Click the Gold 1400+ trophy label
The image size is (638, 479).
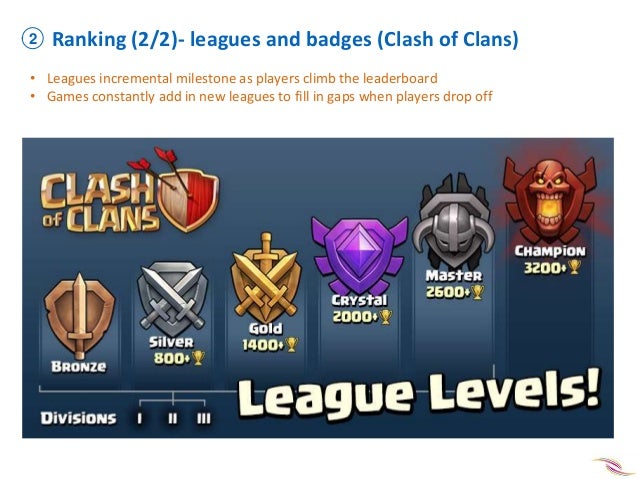click(x=270, y=345)
